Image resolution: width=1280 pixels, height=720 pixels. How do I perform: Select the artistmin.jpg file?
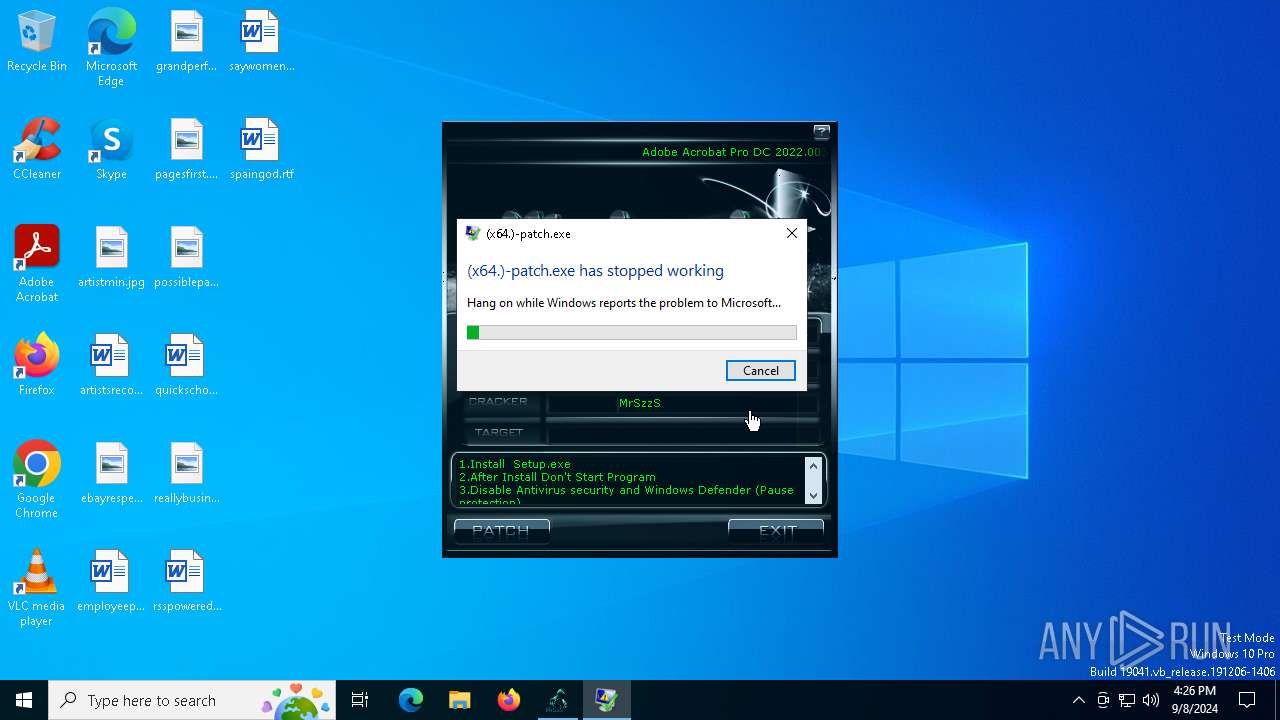[x=111, y=258]
